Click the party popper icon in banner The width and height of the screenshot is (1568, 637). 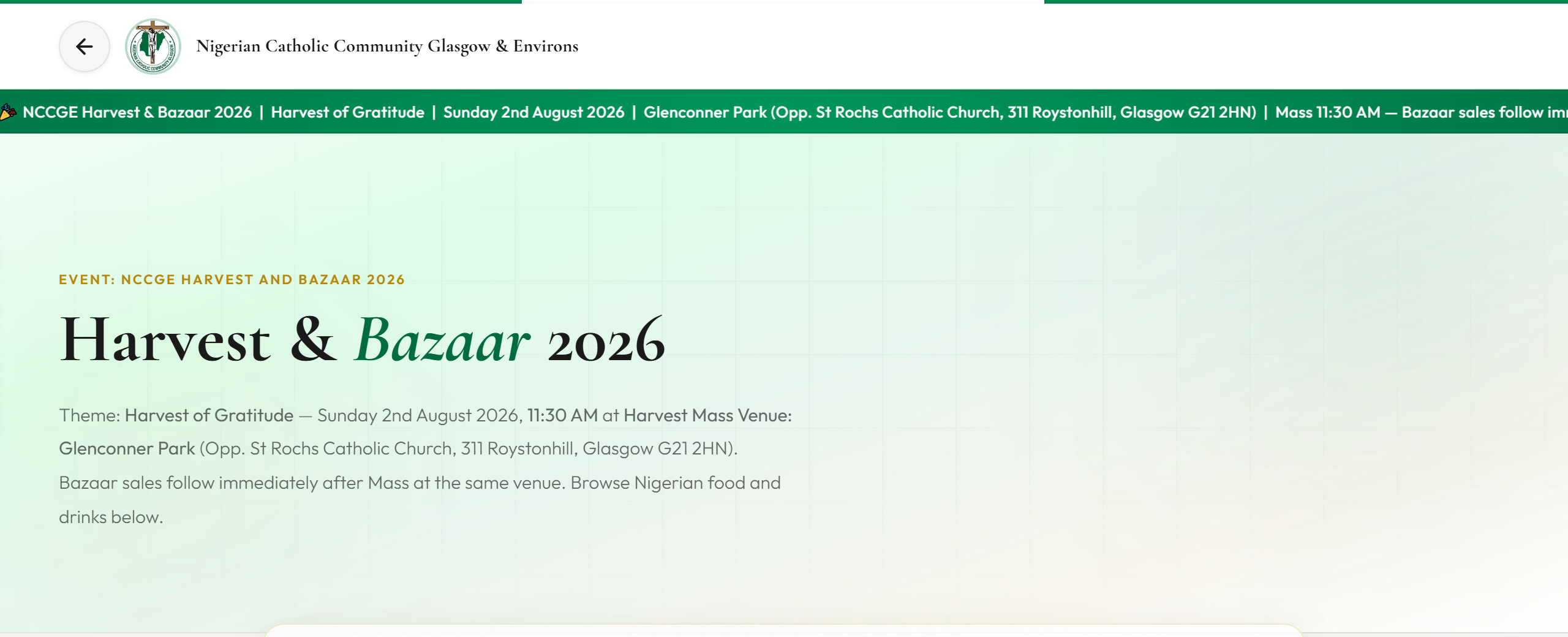pyautogui.click(x=8, y=112)
